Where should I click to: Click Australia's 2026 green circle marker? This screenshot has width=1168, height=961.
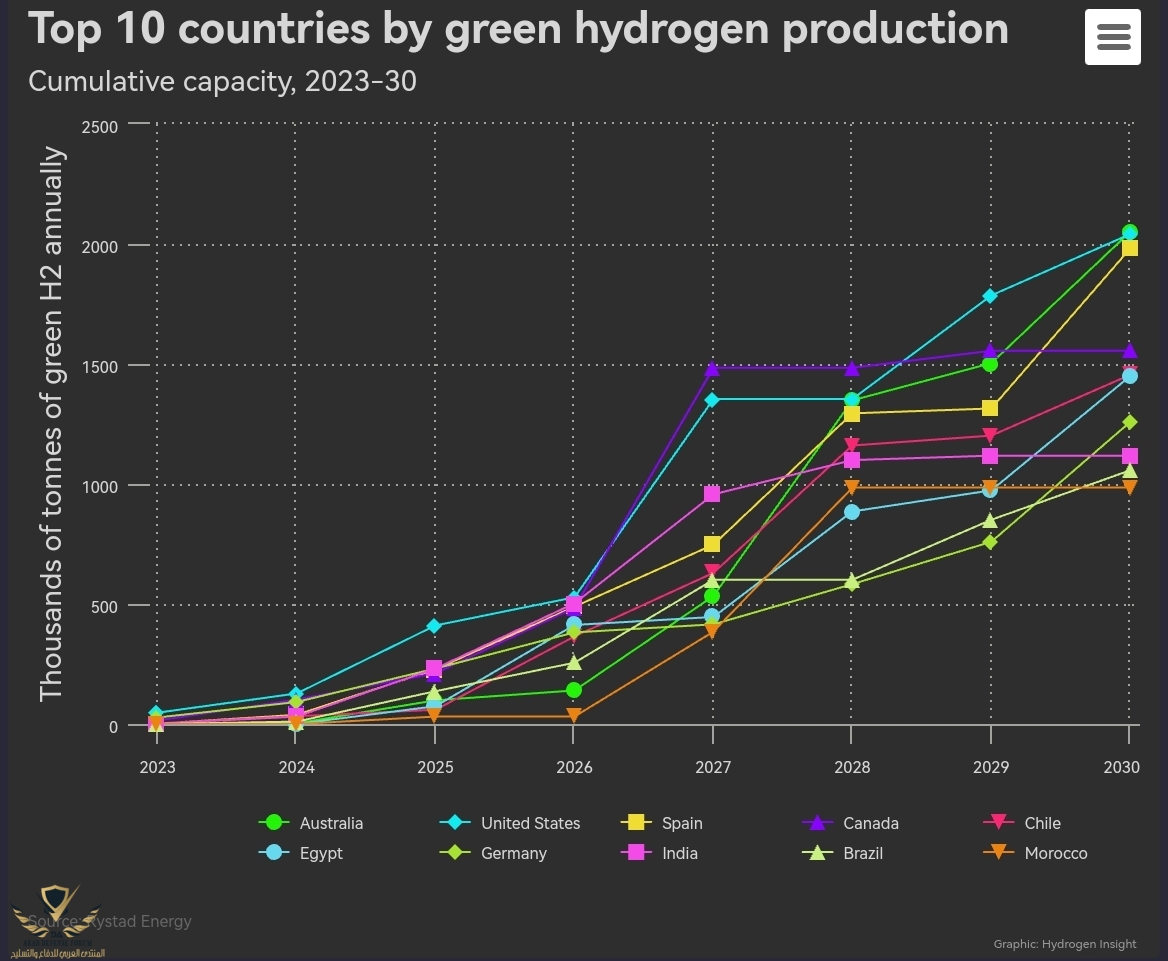(x=574, y=690)
